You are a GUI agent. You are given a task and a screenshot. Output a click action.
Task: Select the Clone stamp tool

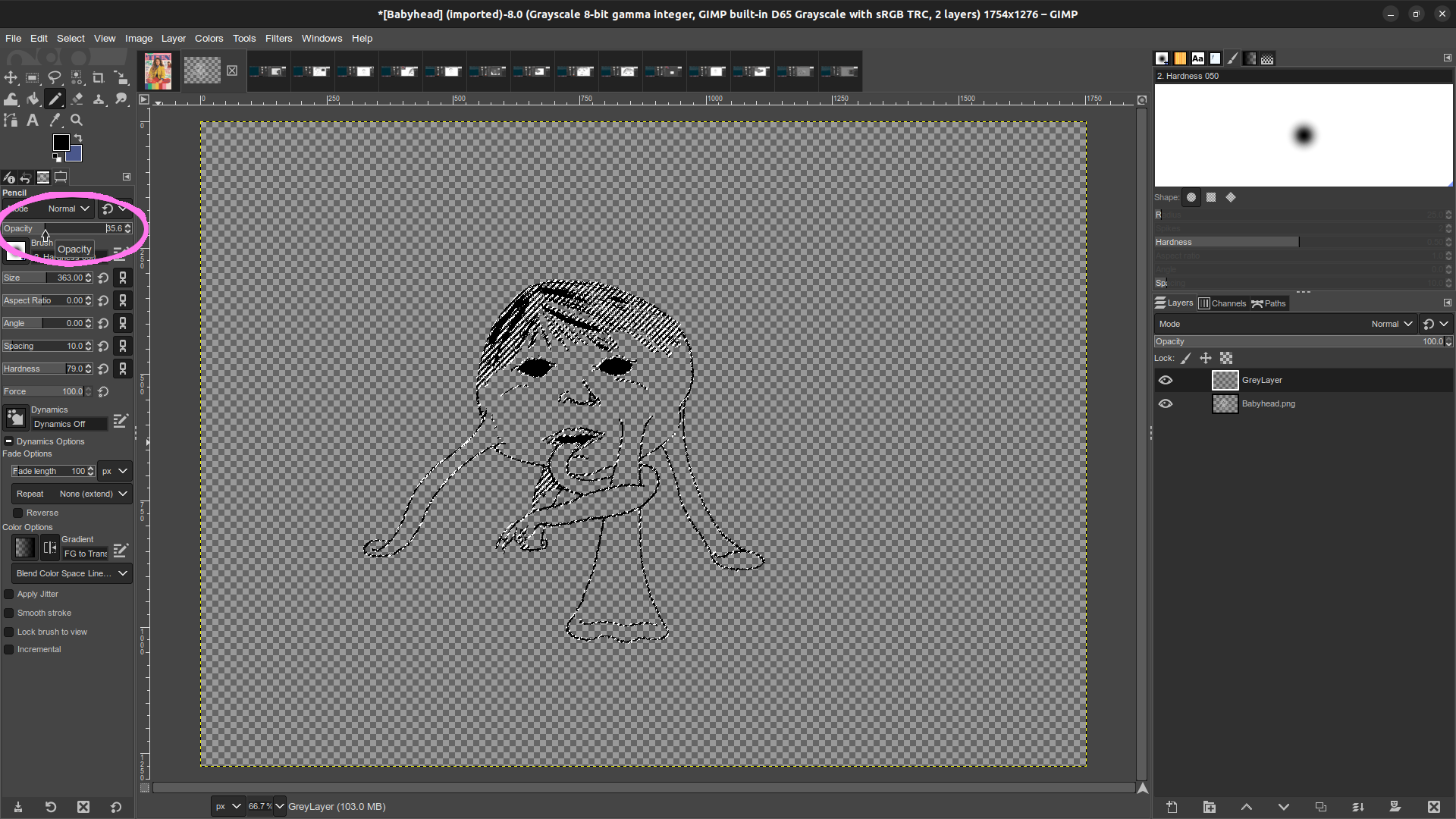click(99, 99)
